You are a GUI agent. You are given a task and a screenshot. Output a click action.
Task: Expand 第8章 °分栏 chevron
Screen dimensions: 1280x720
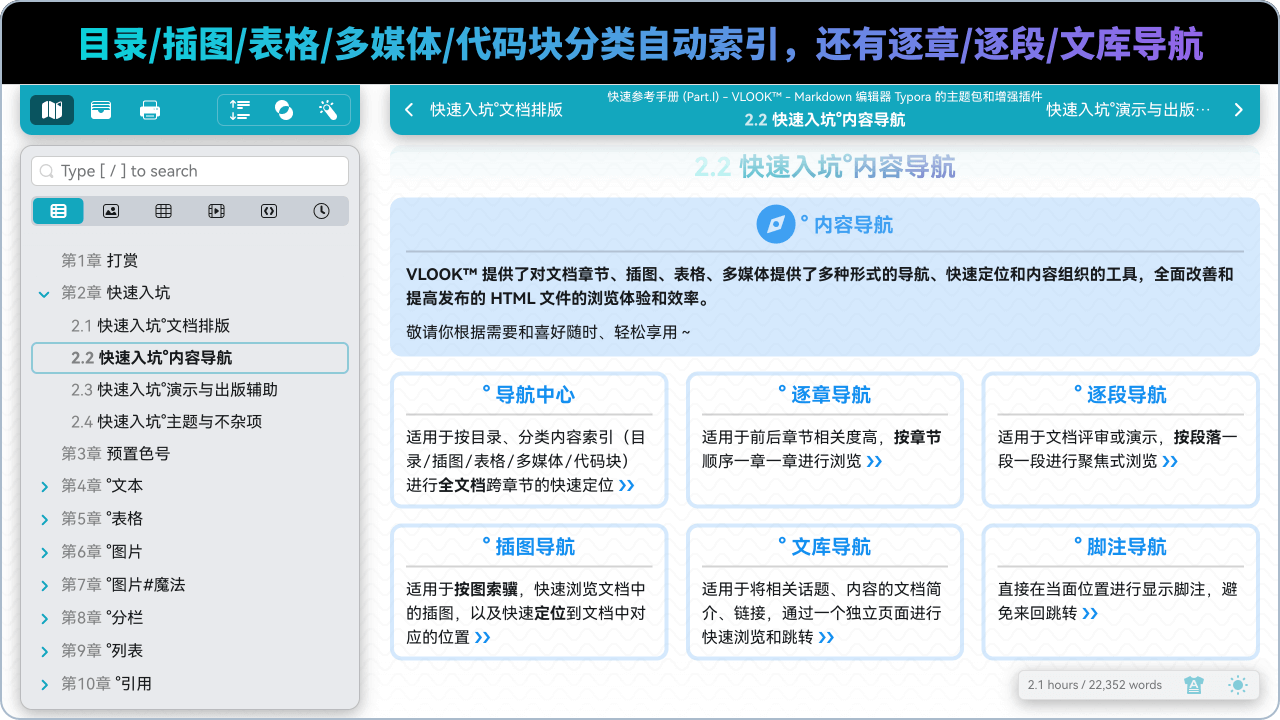pyautogui.click(x=44, y=619)
